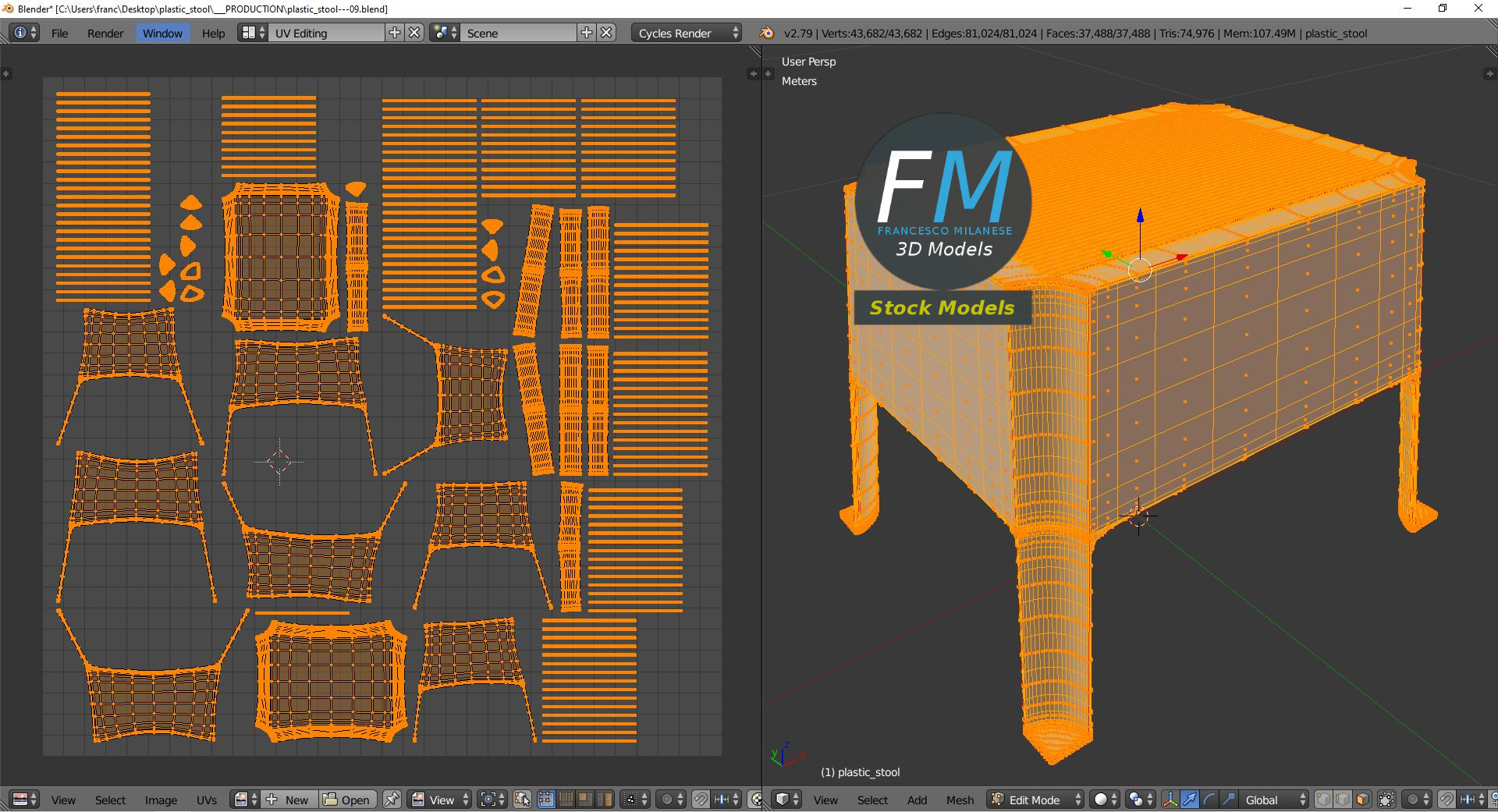Open the 3D viewport View menu

click(x=825, y=800)
